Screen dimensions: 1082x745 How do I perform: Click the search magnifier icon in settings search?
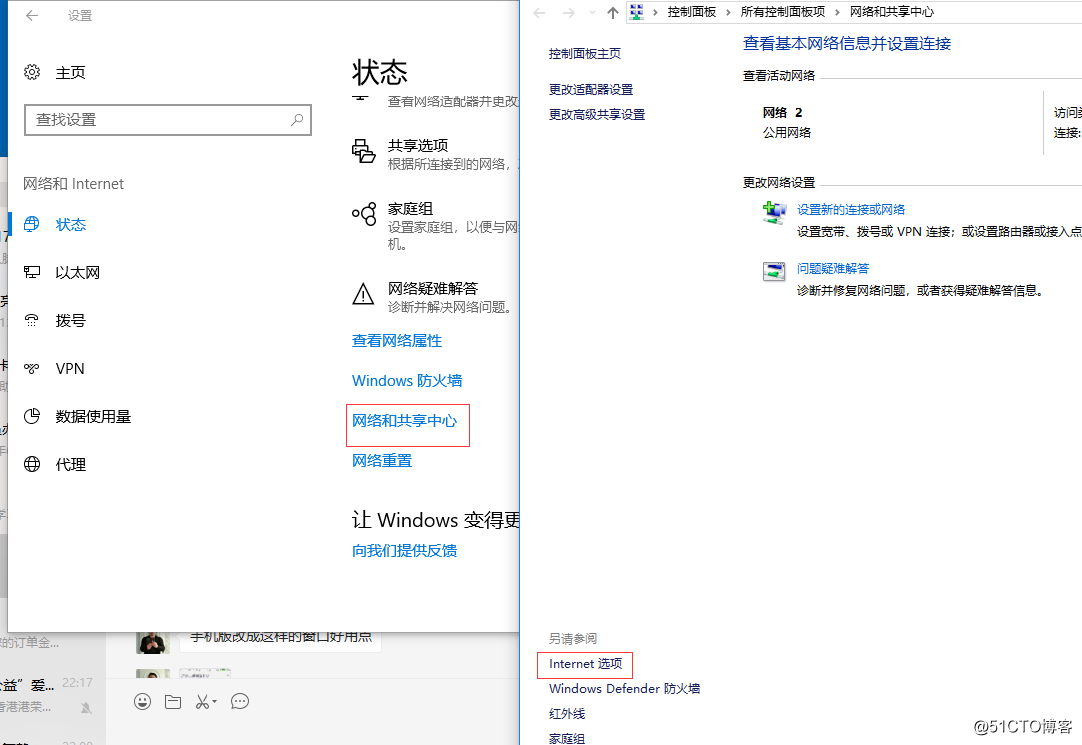[297, 119]
